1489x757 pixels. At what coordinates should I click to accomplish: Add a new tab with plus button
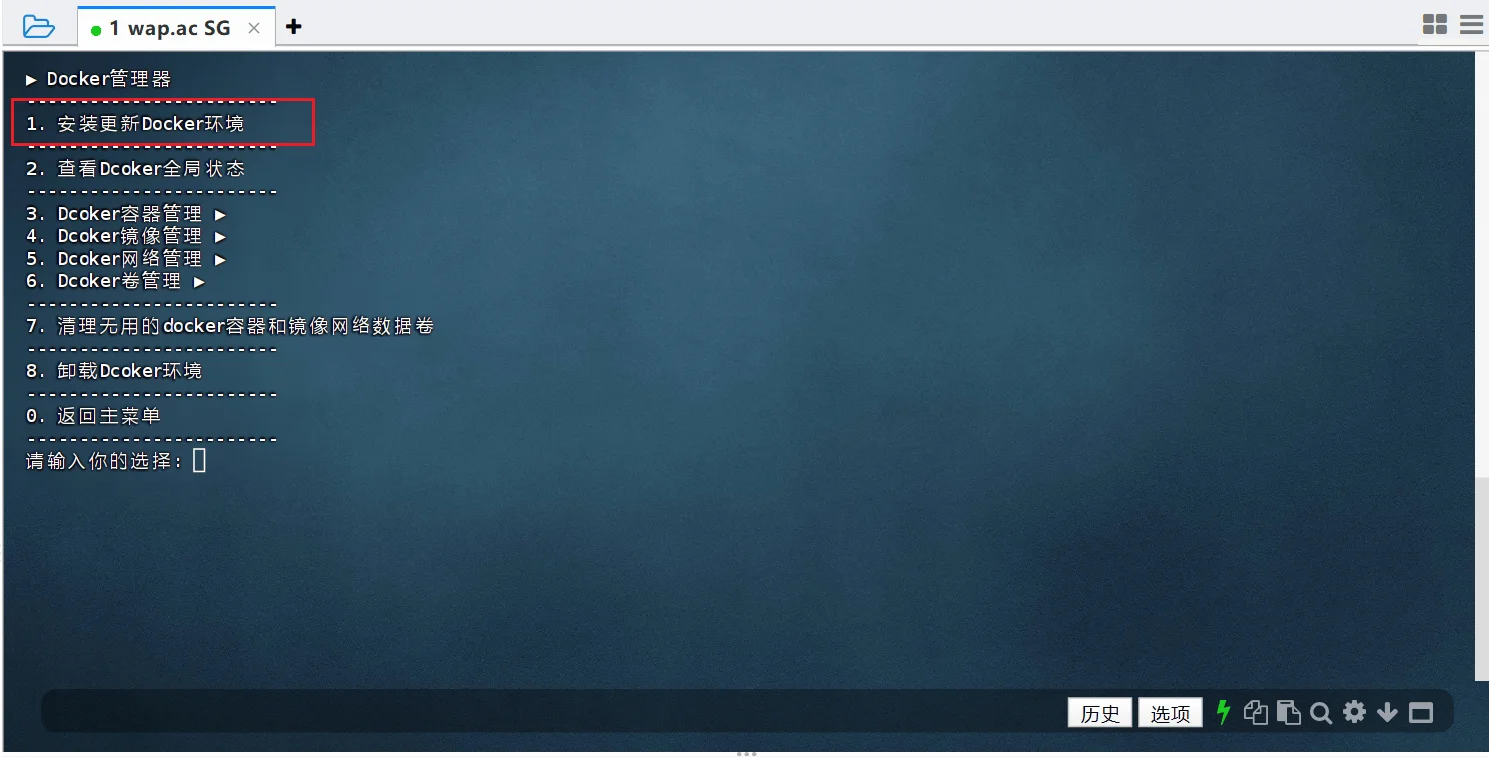pos(293,27)
